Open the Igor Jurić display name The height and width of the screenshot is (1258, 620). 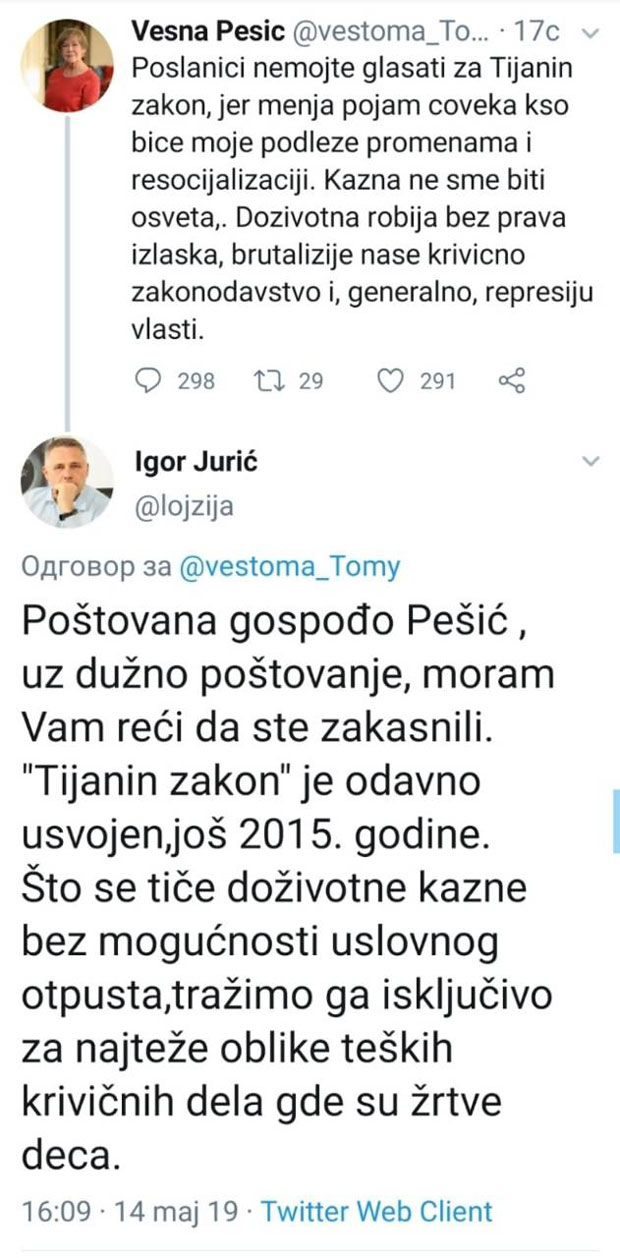pos(190,465)
